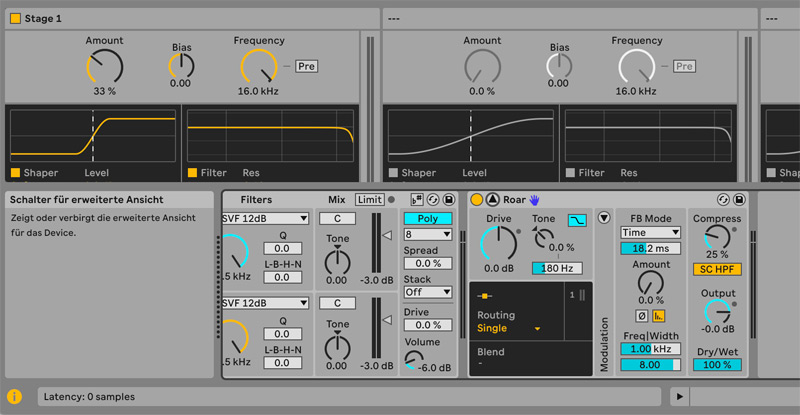The height and width of the screenshot is (415, 800).
Task: Toggle the Stage 1 activator square
Action: click(x=15, y=19)
